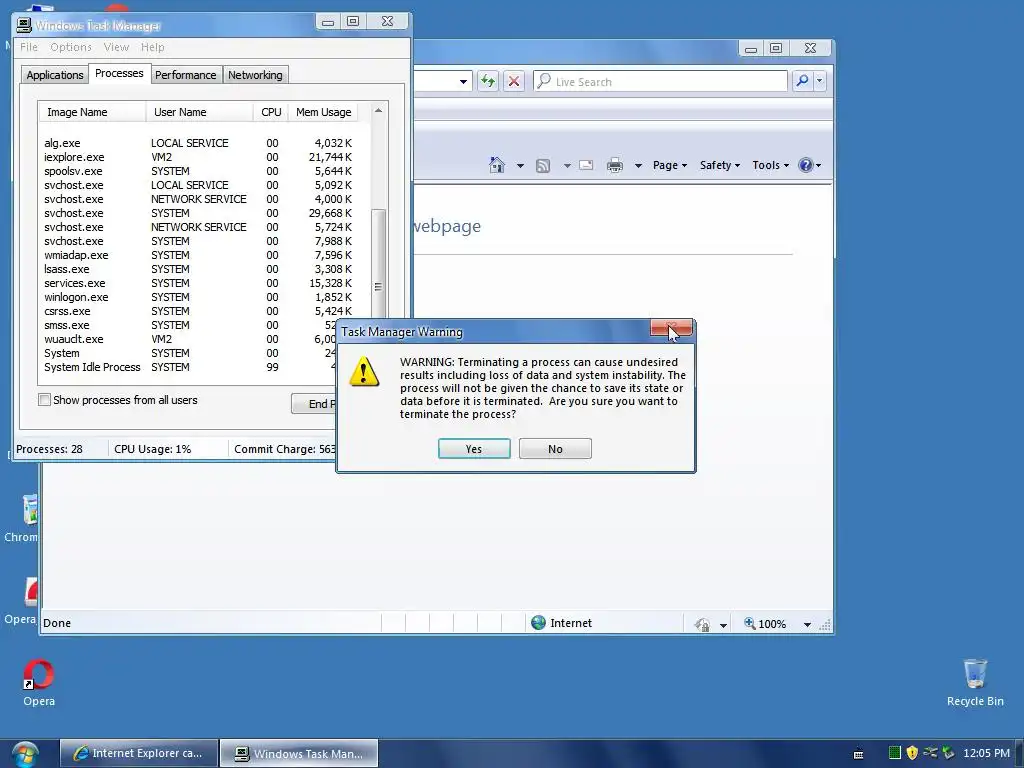Image resolution: width=1024 pixels, height=768 pixels.
Task: Click the on-screen keyboard tray icon
Action: 858,754
